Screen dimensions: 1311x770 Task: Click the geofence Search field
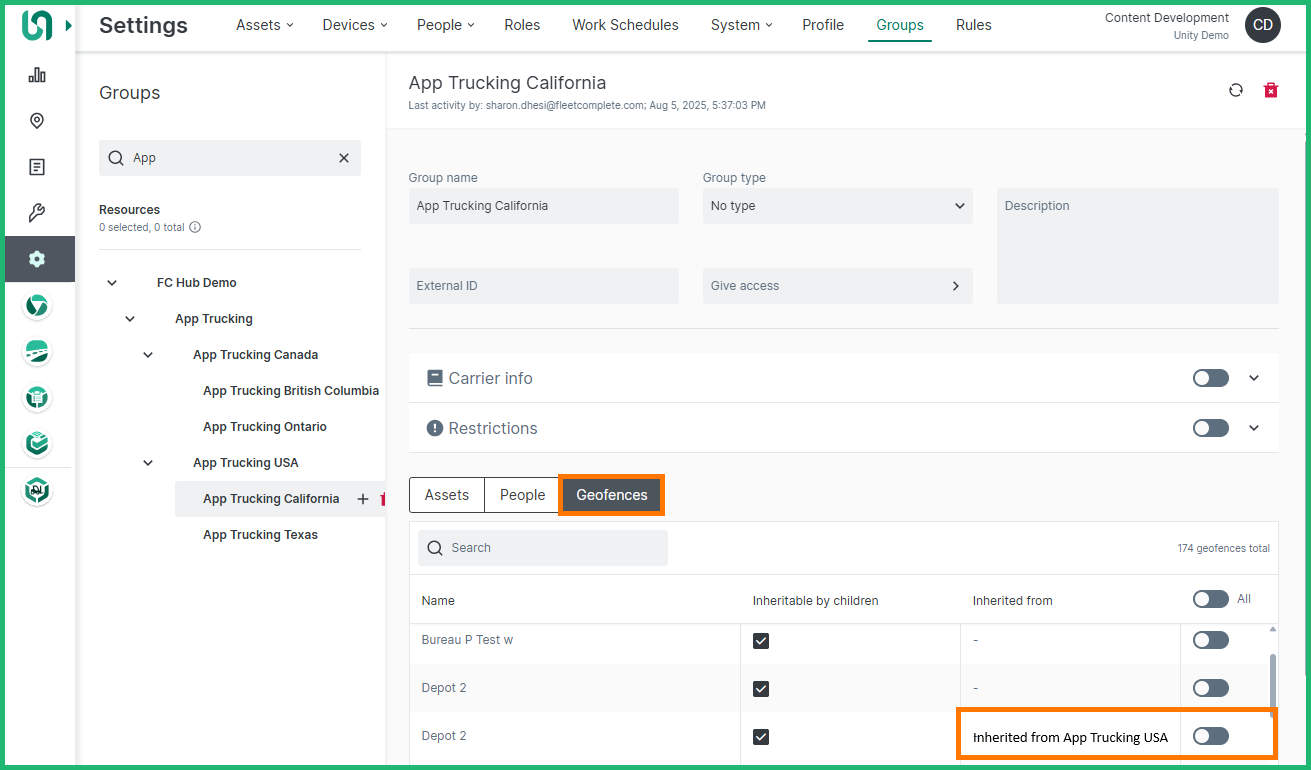(543, 548)
